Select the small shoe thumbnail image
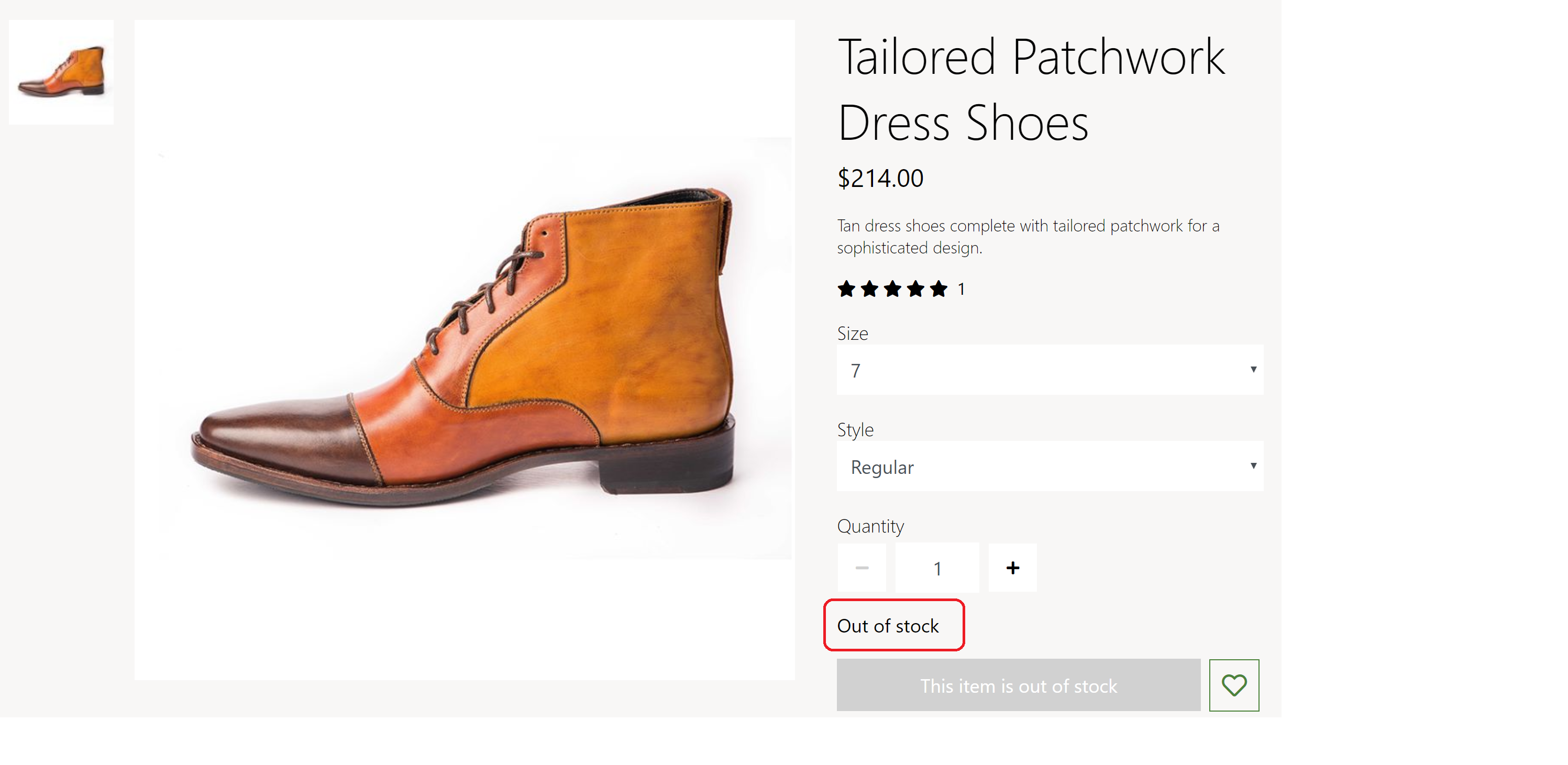The width and height of the screenshot is (1568, 765). pyautogui.click(x=61, y=72)
